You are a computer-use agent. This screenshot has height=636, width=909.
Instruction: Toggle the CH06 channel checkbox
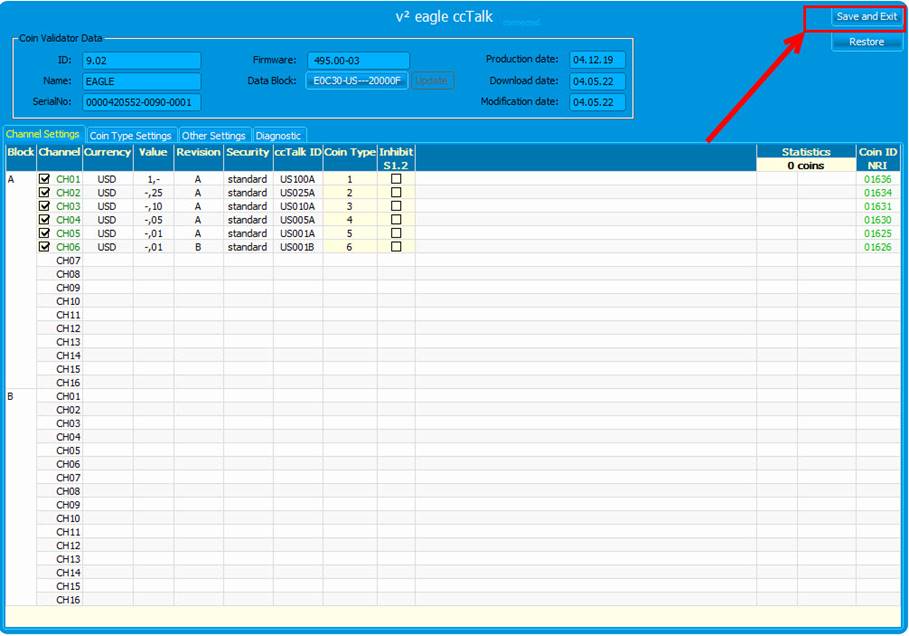44,247
